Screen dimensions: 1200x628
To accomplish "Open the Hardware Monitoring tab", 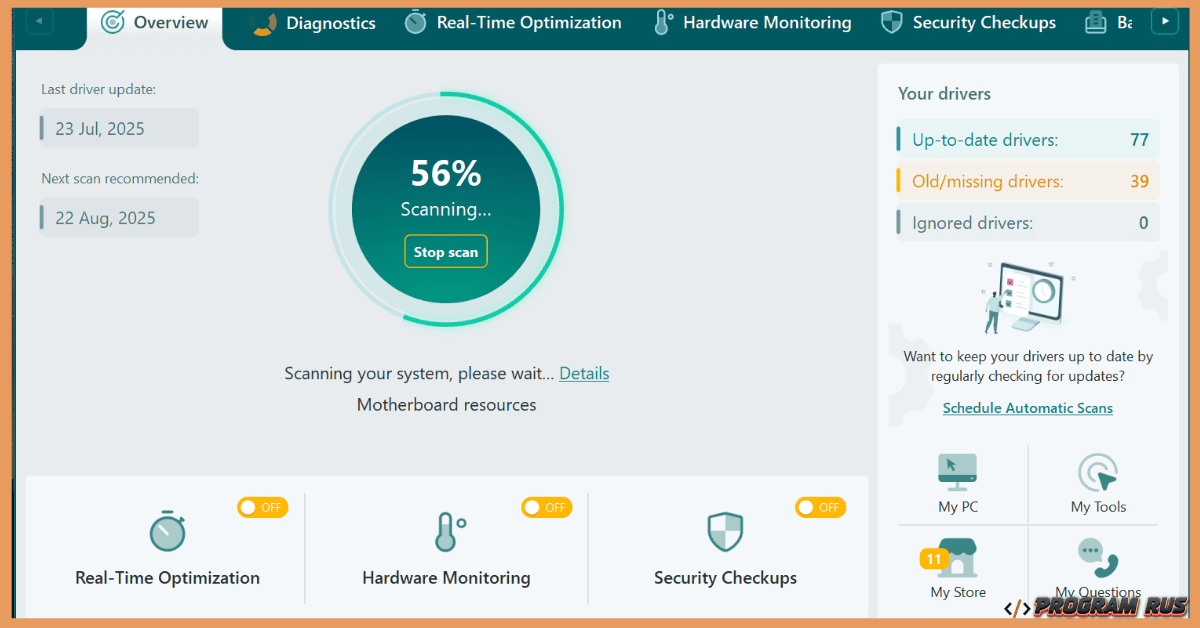I will coord(751,23).
